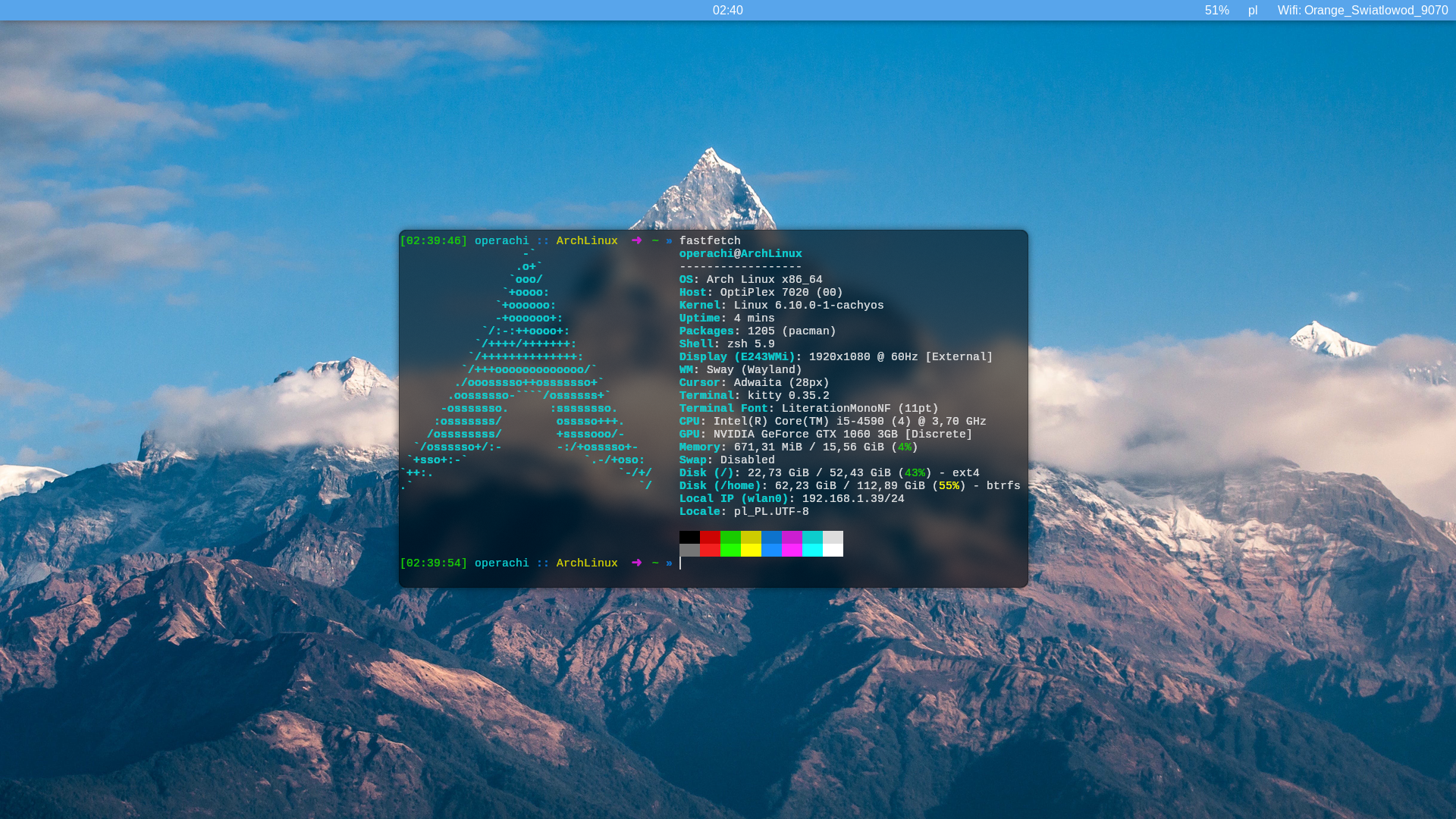Screen dimensions: 1456x819
Task: Click the pink arrow in the bottom prompt
Action: (636, 563)
